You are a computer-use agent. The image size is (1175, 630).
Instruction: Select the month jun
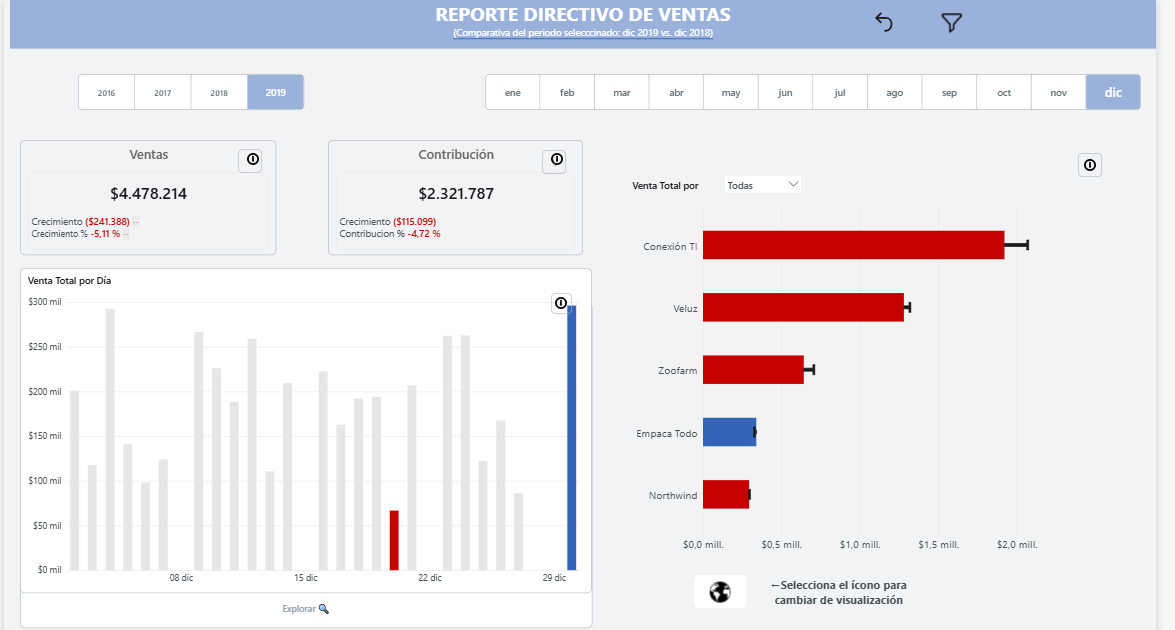(x=785, y=92)
